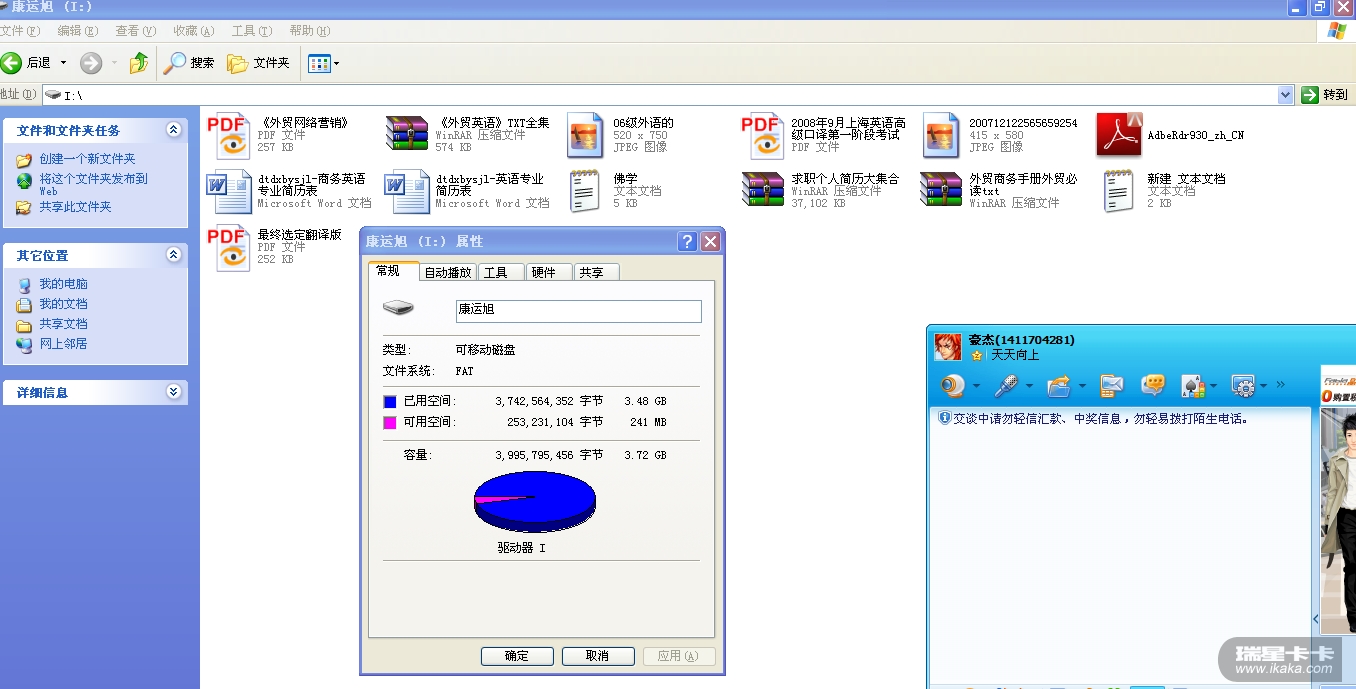
Task: Select the 求职个人简历大集合 archive
Action: 821,191
